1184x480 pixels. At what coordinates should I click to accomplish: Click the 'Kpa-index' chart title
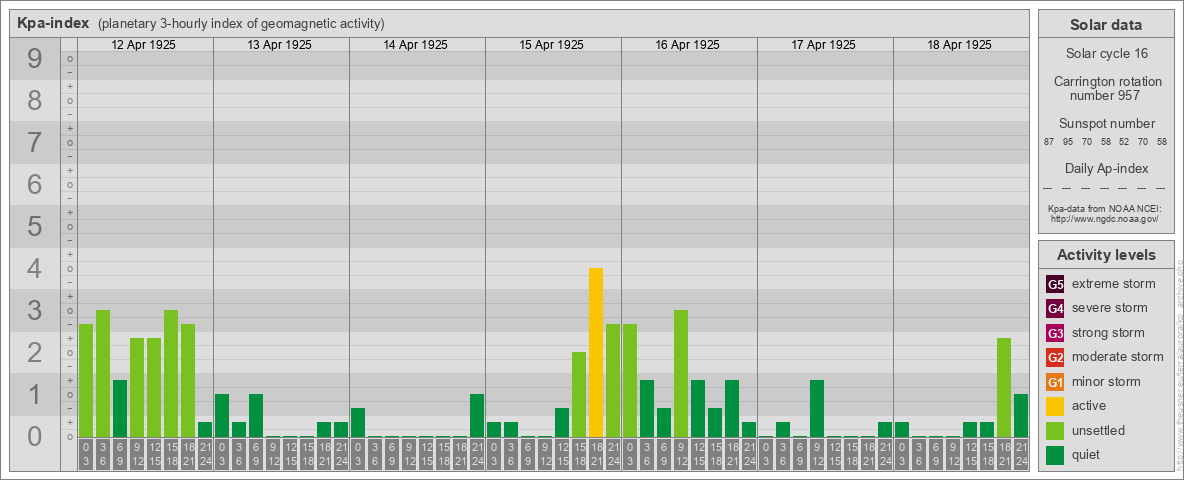[53, 23]
